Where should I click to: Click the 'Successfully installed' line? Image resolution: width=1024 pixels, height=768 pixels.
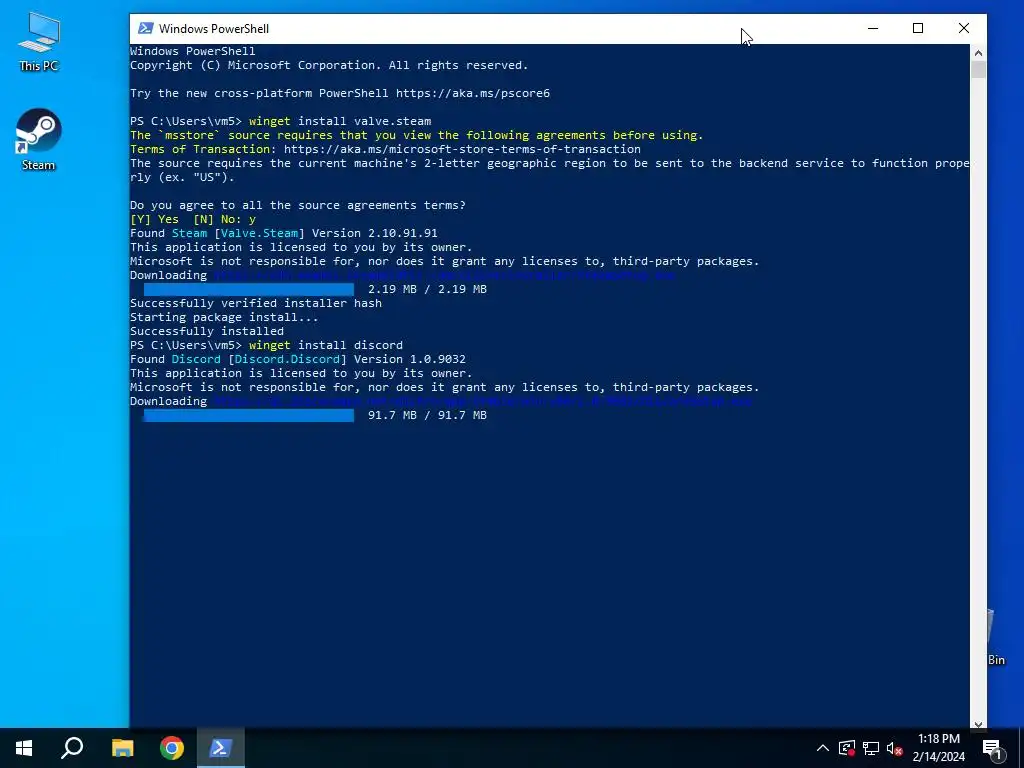[x=207, y=331]
